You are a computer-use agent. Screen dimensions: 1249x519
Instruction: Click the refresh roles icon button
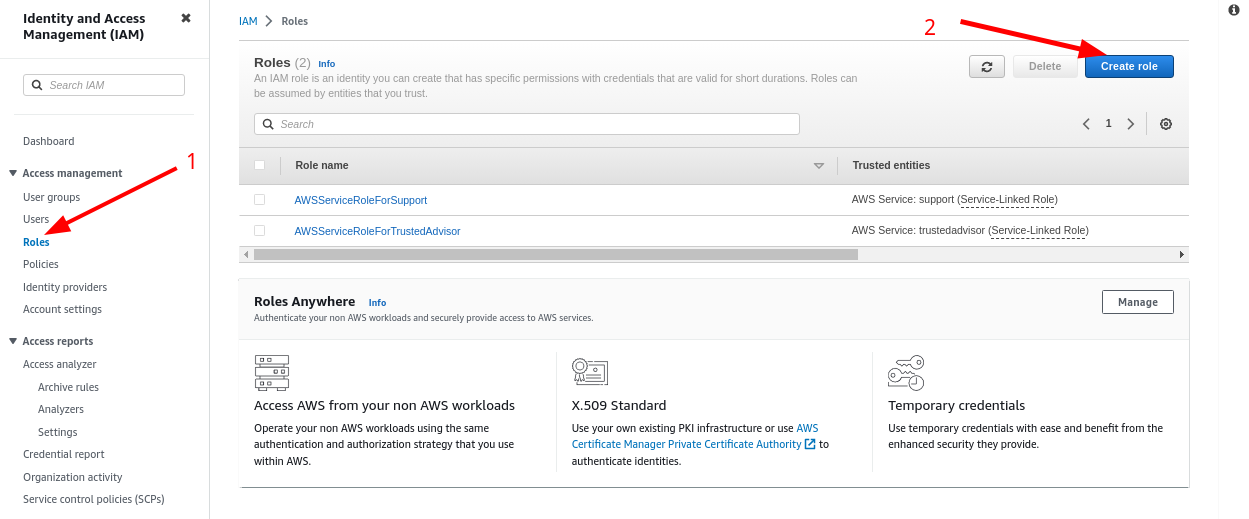(x=987, y=66)
